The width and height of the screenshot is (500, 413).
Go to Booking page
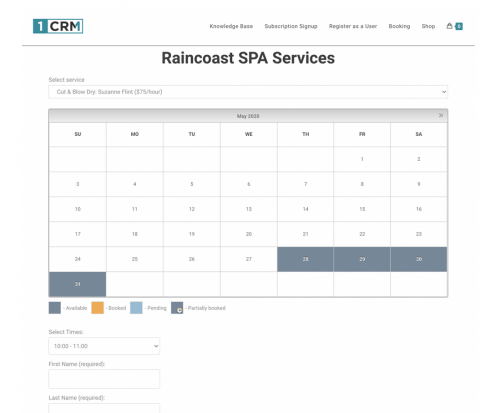click(399, 26)
